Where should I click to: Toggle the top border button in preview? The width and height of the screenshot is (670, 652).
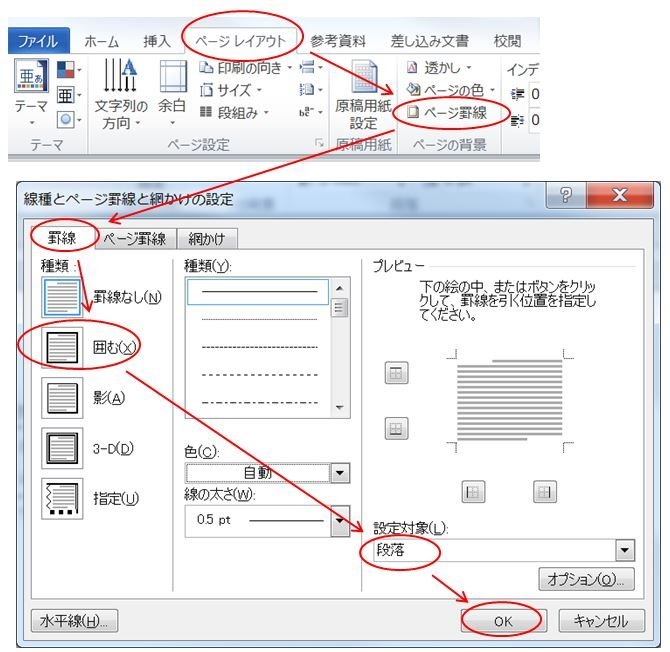click(398, 373)
